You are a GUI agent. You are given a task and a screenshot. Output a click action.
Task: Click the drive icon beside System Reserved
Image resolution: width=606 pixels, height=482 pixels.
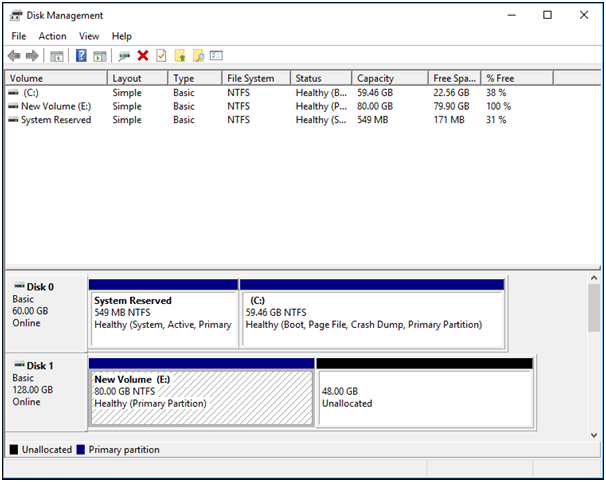pos(14,120)
